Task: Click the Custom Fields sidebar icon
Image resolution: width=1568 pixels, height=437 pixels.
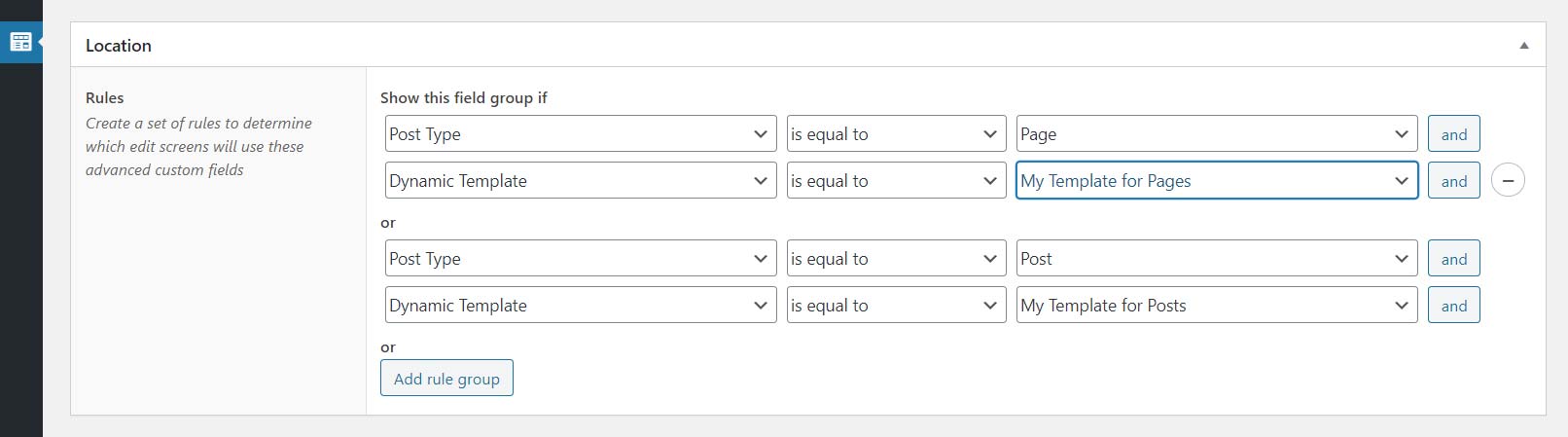Action: (20, 42)
